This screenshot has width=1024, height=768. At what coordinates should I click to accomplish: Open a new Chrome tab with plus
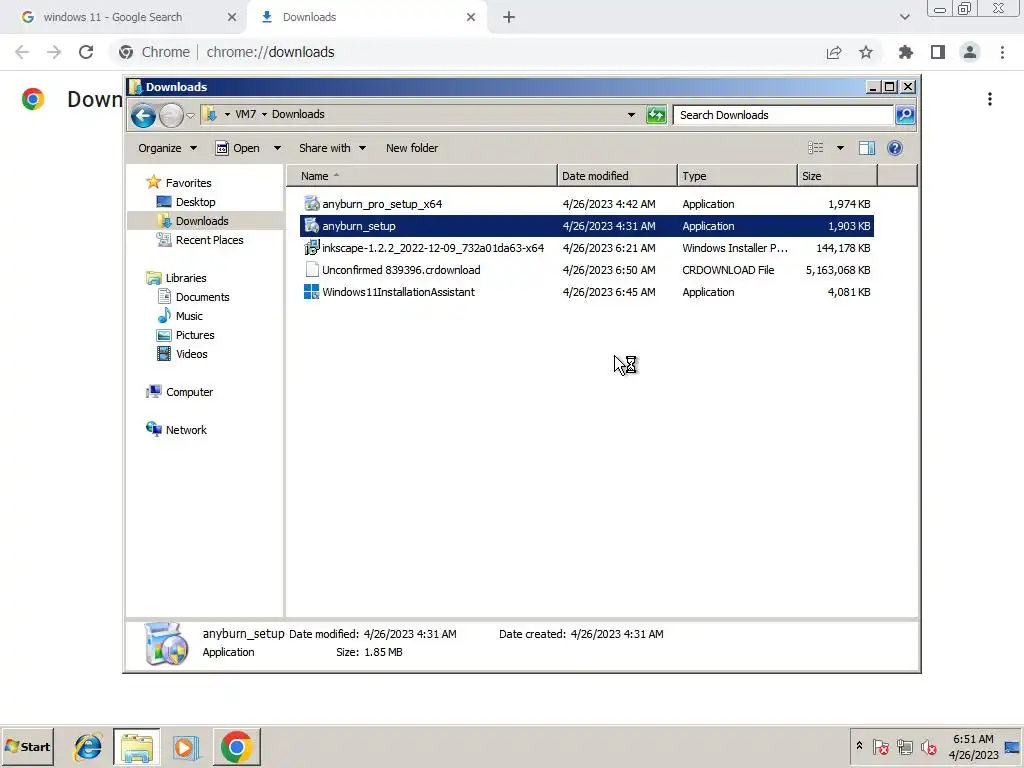(509, 17)
